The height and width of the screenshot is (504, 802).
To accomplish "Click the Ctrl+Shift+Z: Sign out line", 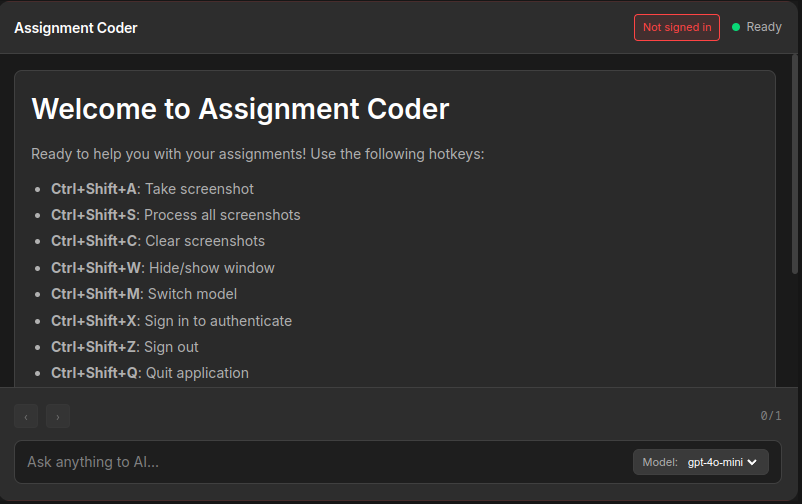I will (125, 347).
